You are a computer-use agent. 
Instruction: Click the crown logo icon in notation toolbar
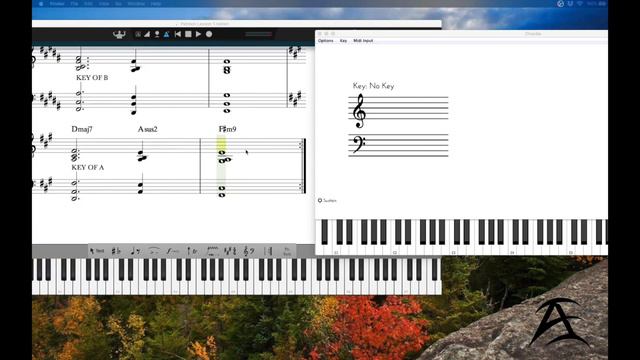(119, 35)
